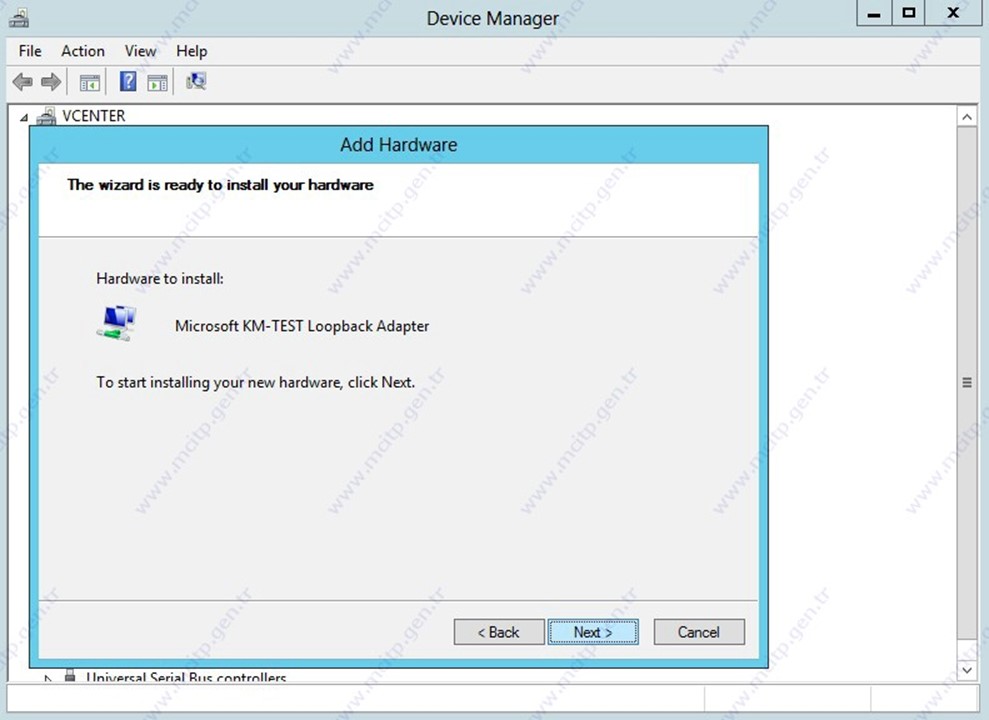Screen dimensions: 989x720
Task: Click the 'Hardware to install:' label
Action: [160, 279]
